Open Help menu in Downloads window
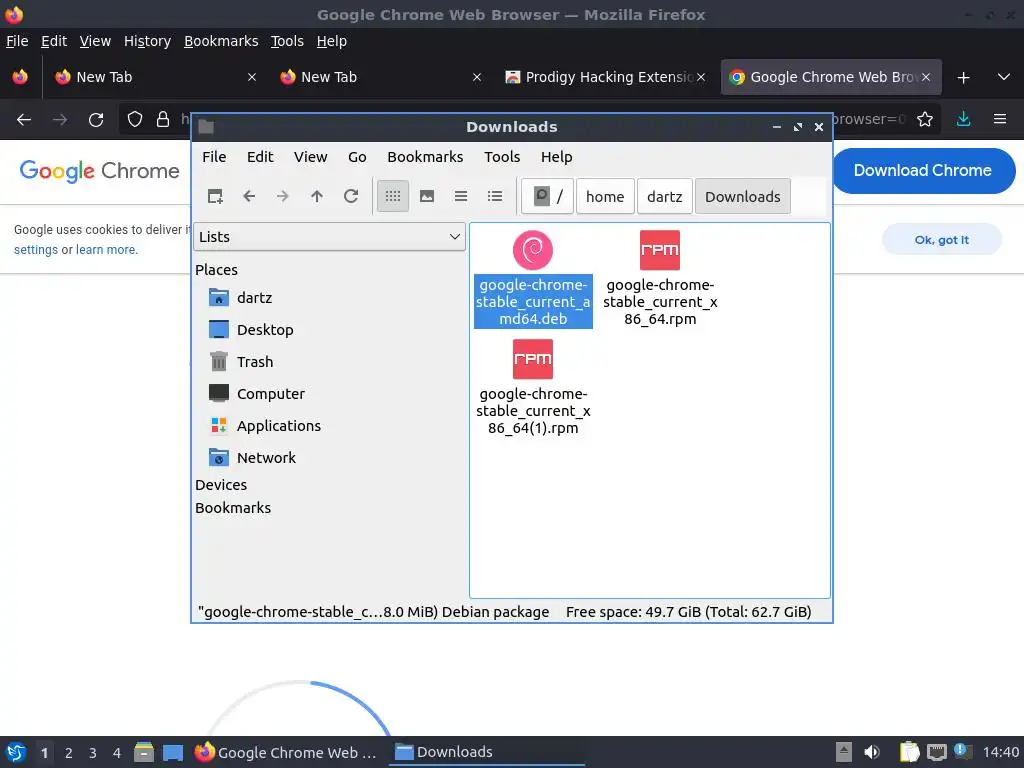This screenshot has height=768, width=1024. tap(556, 157)
